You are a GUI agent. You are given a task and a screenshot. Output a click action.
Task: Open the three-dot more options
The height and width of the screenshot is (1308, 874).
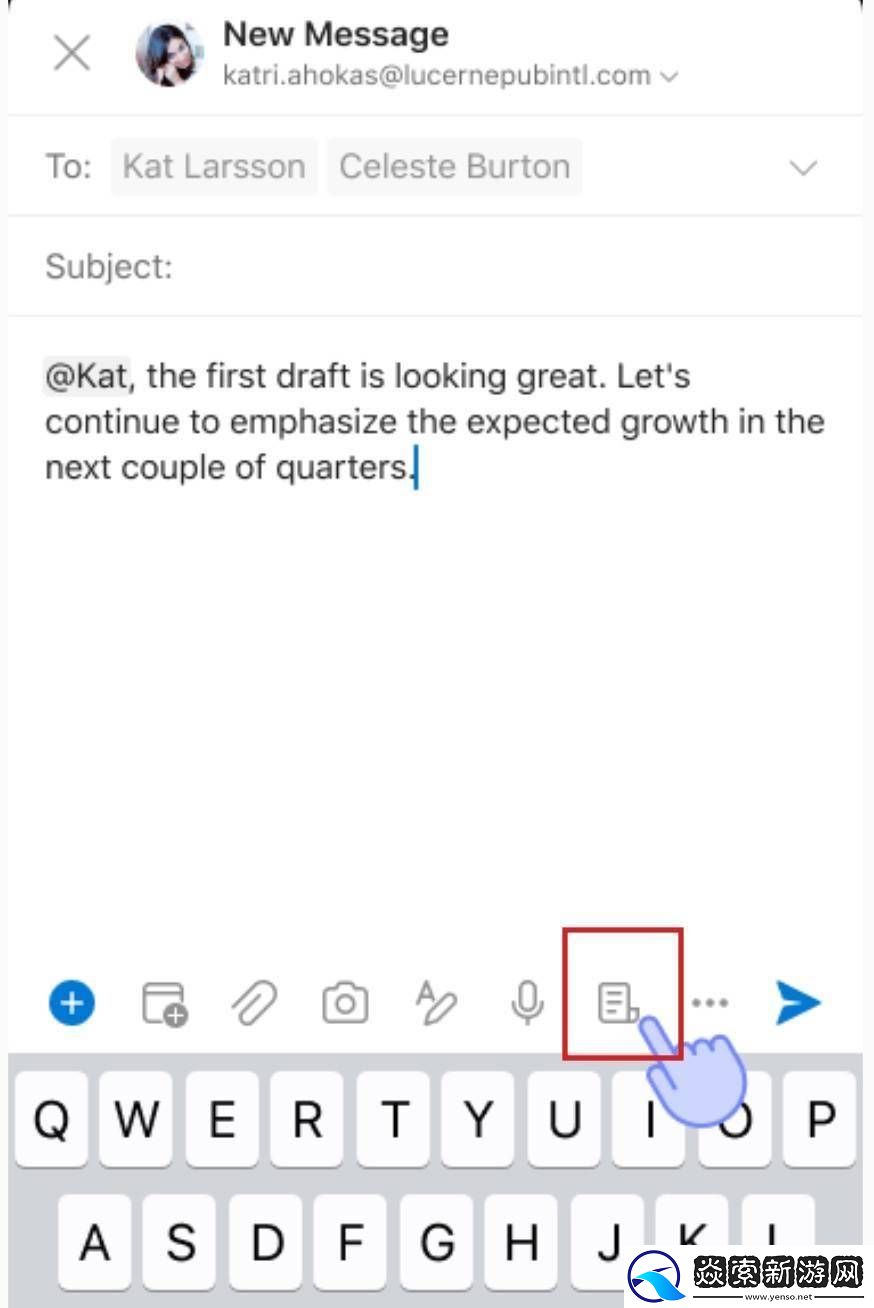[710, 1002]
